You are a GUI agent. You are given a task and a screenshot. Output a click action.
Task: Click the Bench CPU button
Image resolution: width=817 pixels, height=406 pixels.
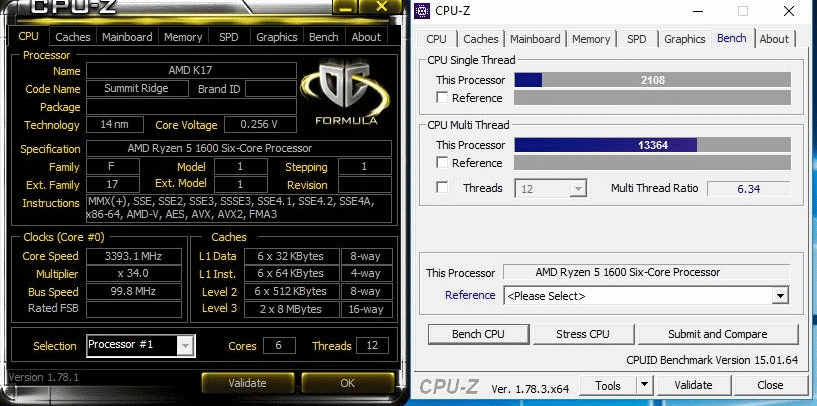478,334
